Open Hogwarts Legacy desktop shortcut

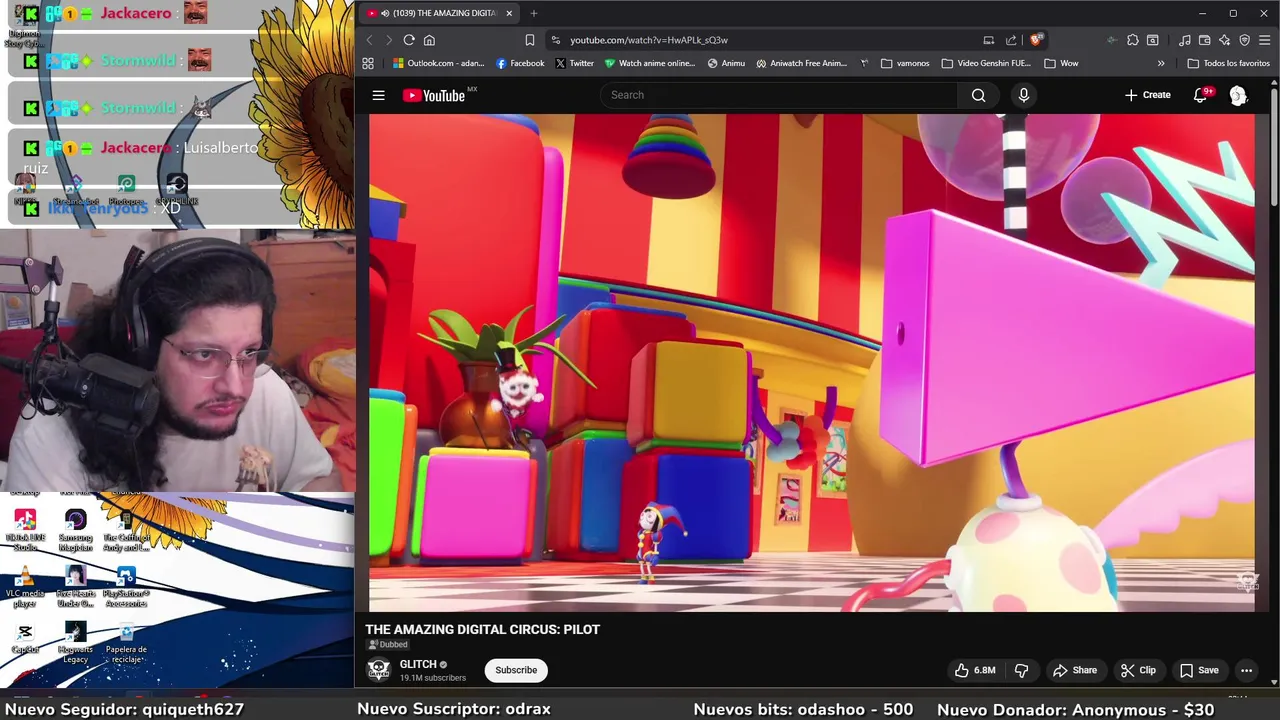(x=75, y=642)
